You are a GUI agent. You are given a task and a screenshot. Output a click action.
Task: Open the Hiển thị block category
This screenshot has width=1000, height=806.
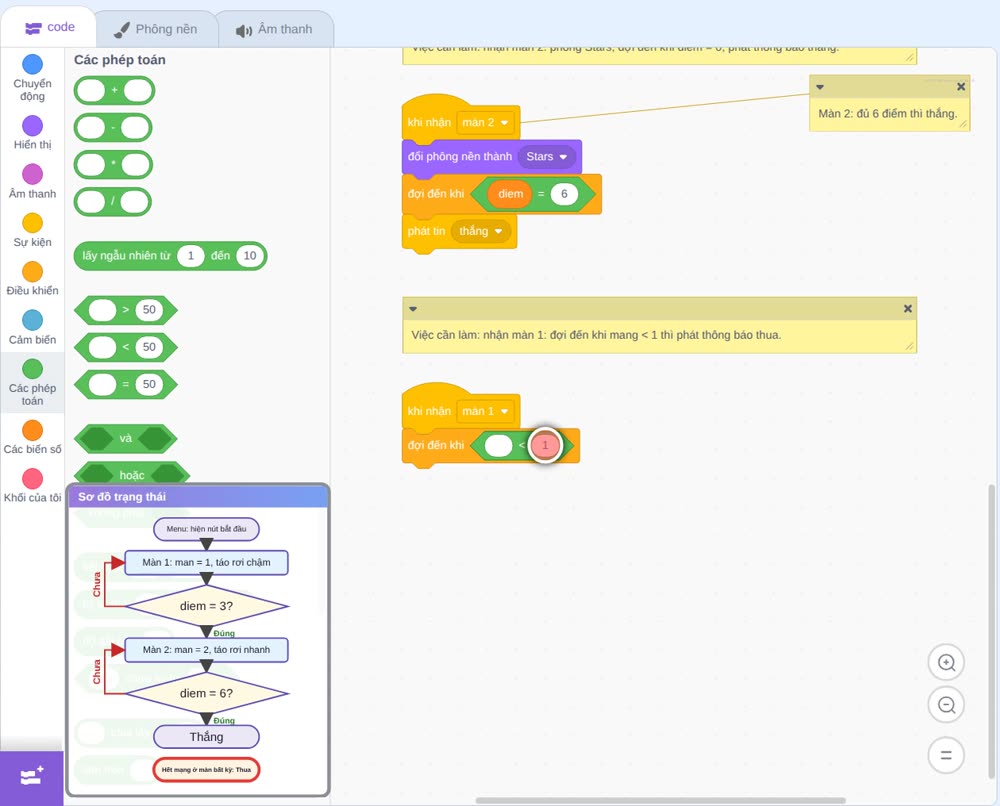pos(32,133)
